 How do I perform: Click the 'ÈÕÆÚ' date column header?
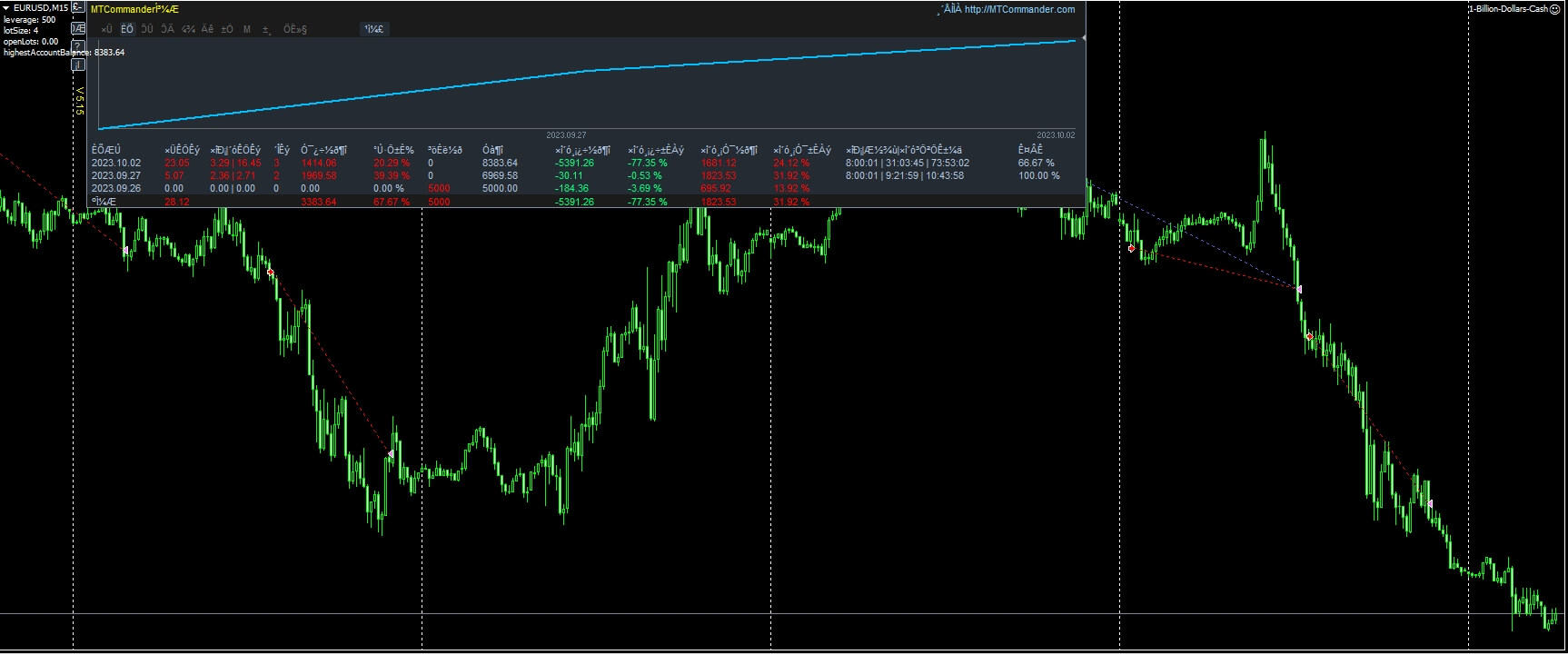(105, 150)
